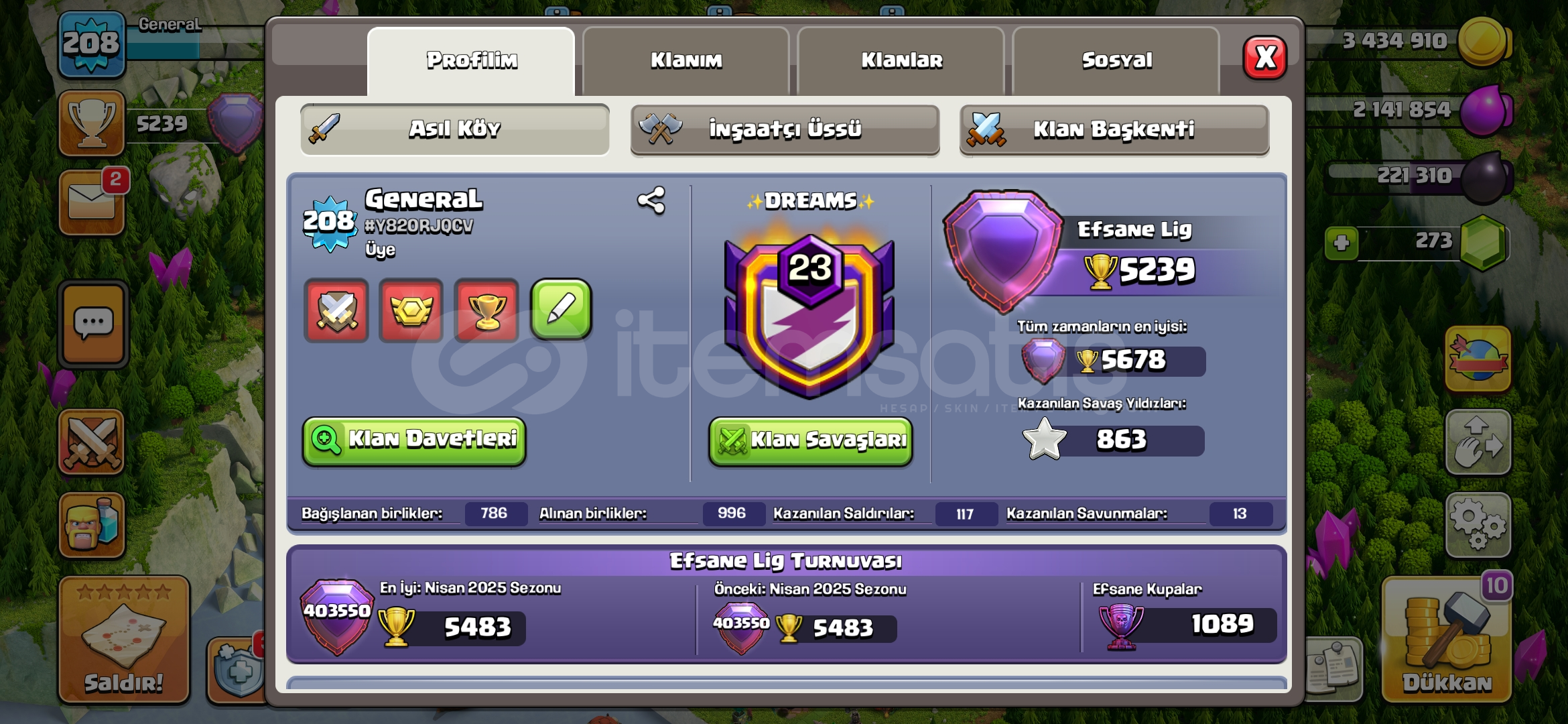Open the Klanlar tab
Screen dimensions: 1568x724
[x=901, y=61]
